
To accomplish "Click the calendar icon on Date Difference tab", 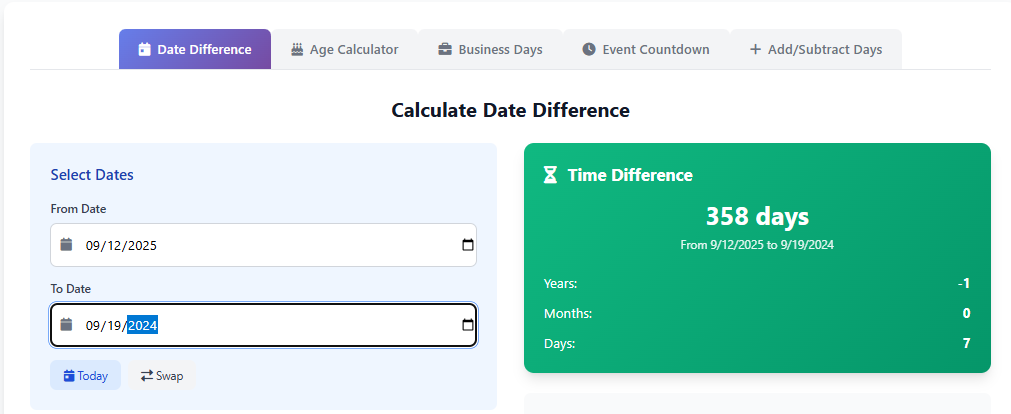I will point(144,49).
